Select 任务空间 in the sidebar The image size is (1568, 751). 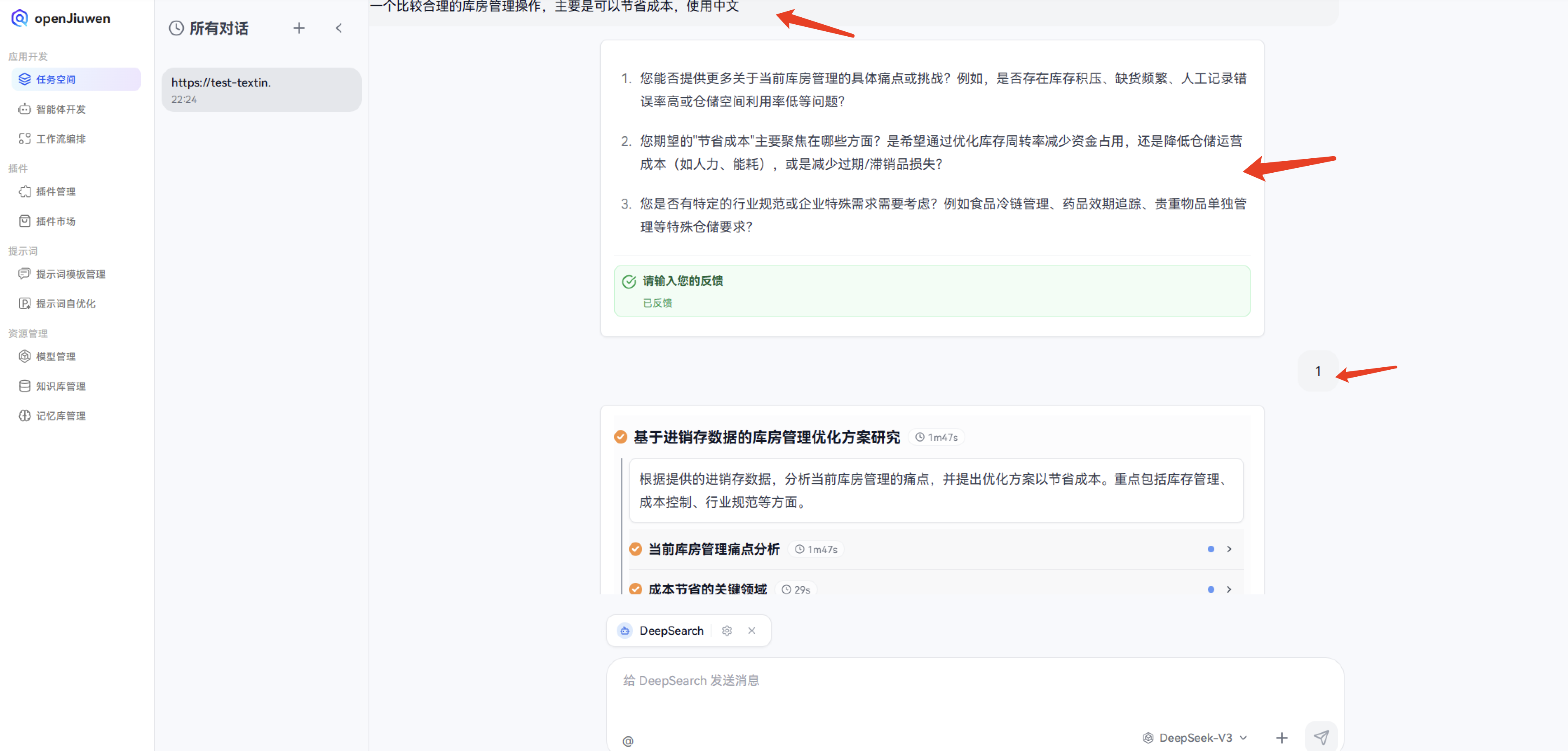pyautogui.click(x=55, y=79)
